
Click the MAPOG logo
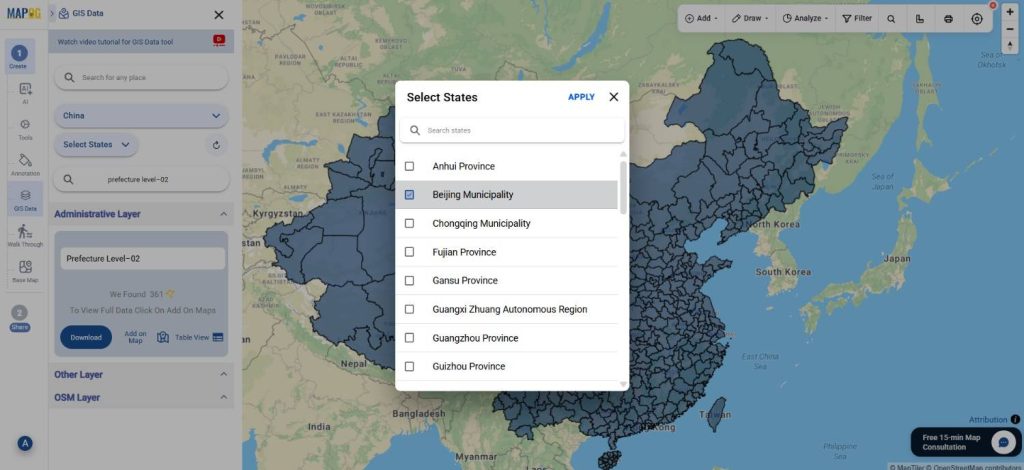[x=24, y=14]
